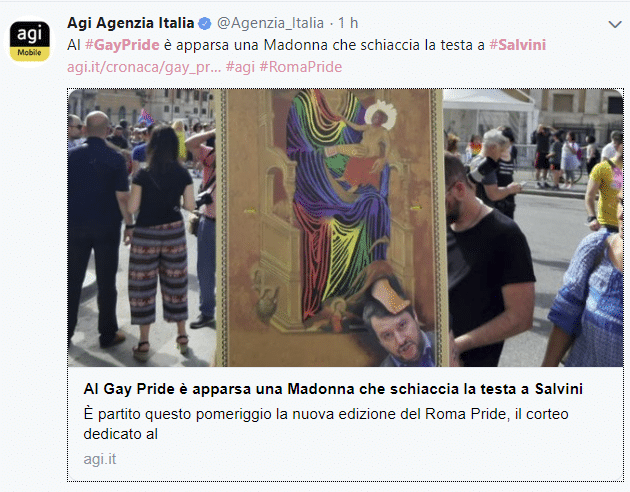
Task: Click the @Agenzia_Italia handle
Action: pos(270,23)
